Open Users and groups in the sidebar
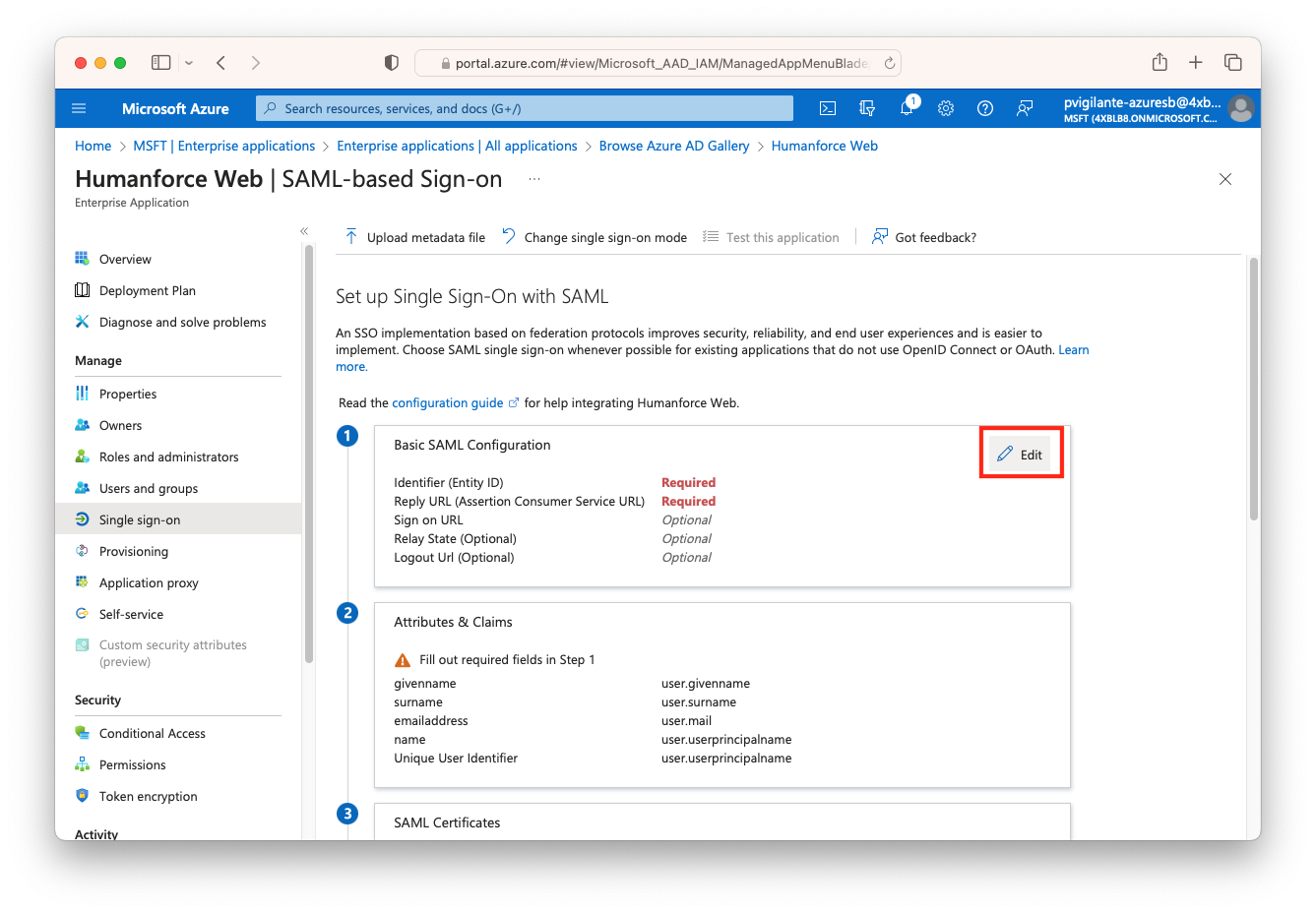 point(148,488)
